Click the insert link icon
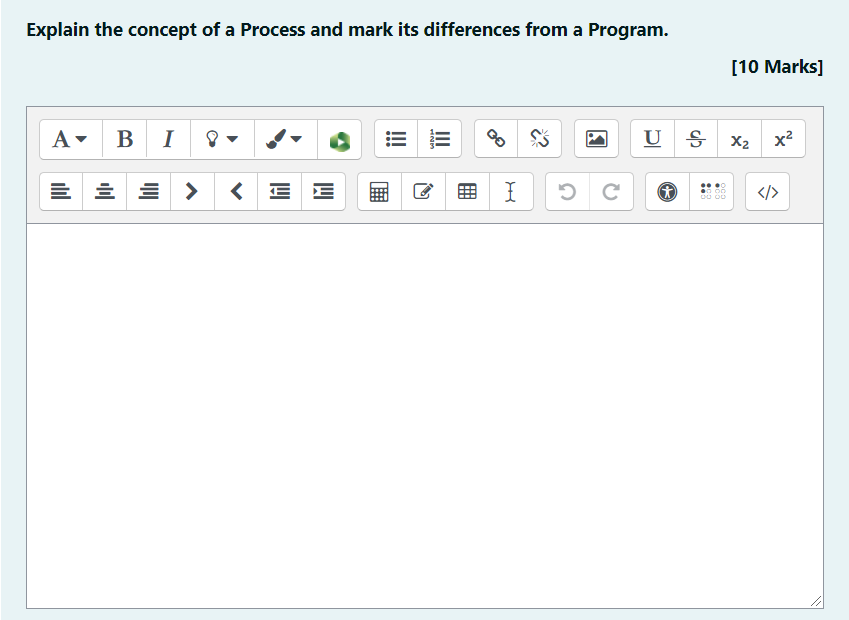Screen dimensions: 849x620 coord(496,139)
